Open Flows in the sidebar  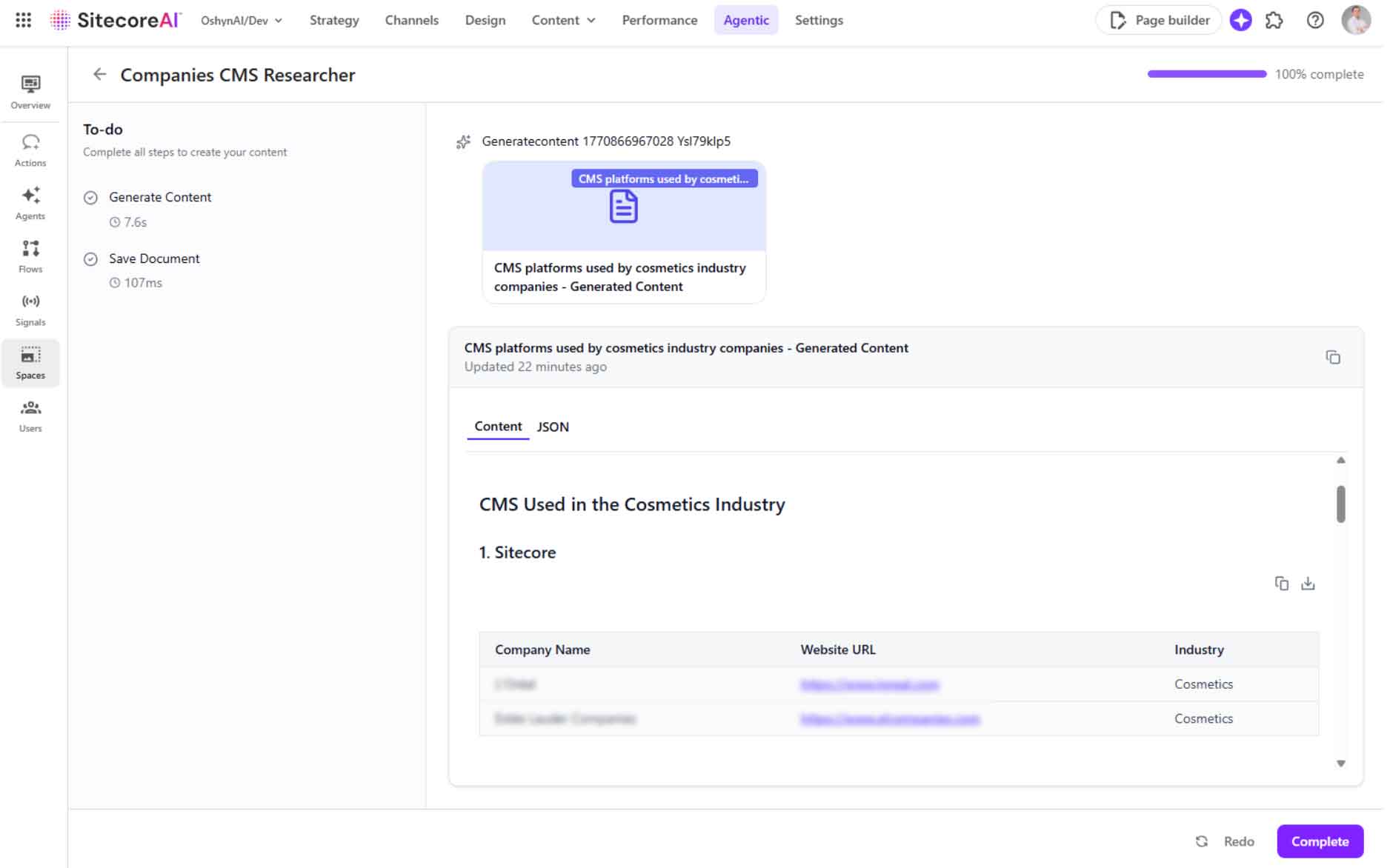(x=30, y=257)
